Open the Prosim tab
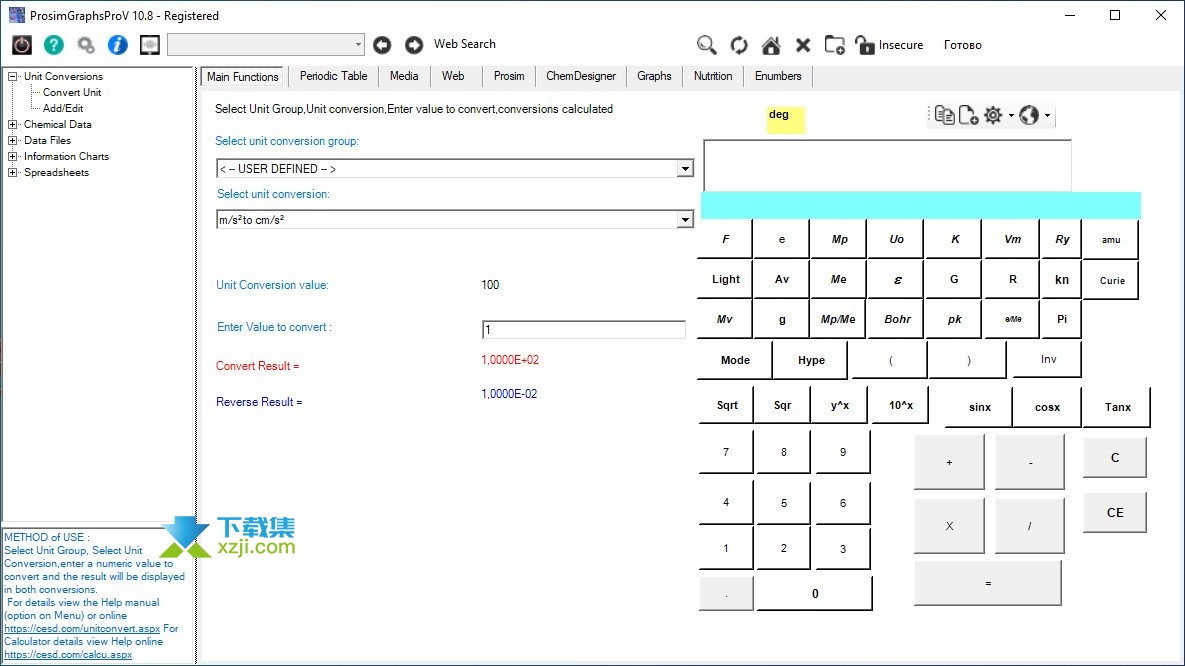 (509, 76)
